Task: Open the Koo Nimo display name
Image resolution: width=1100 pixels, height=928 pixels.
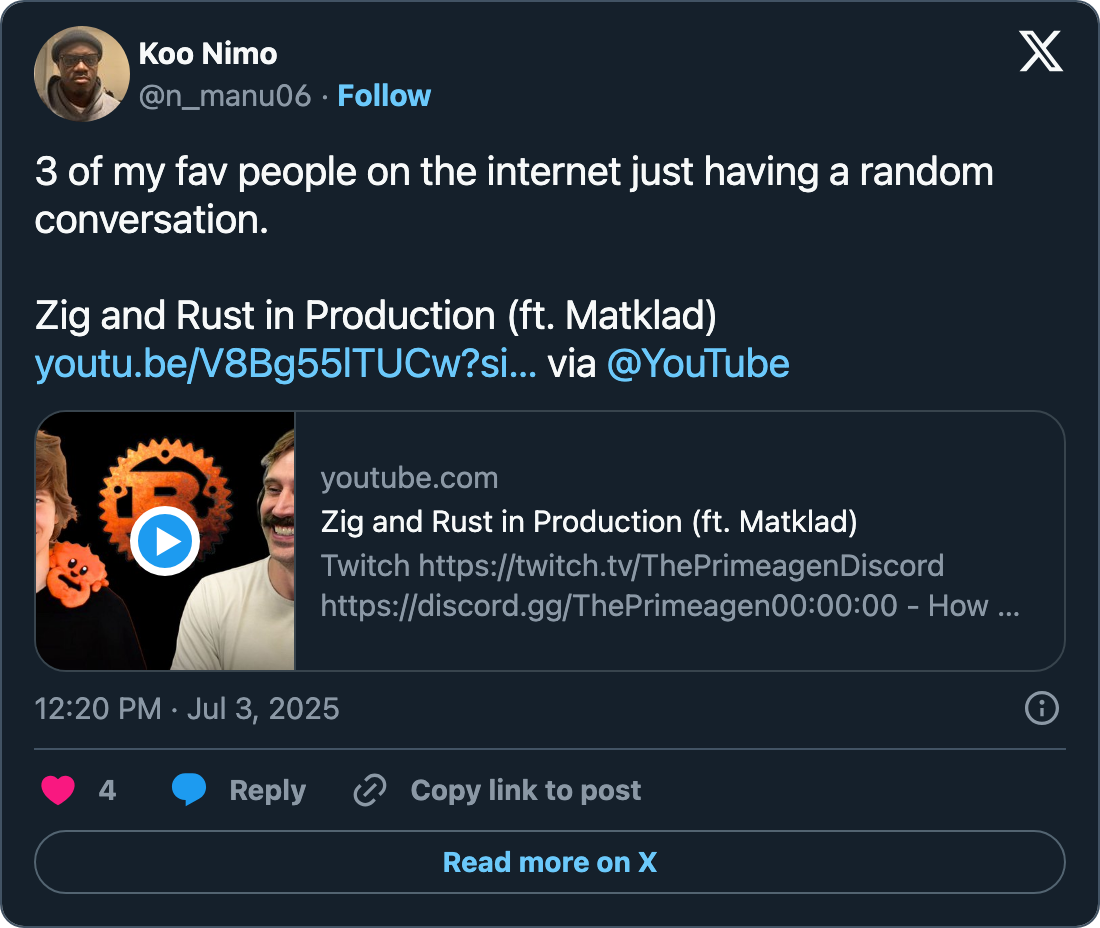Action: [x=208, y=53]
